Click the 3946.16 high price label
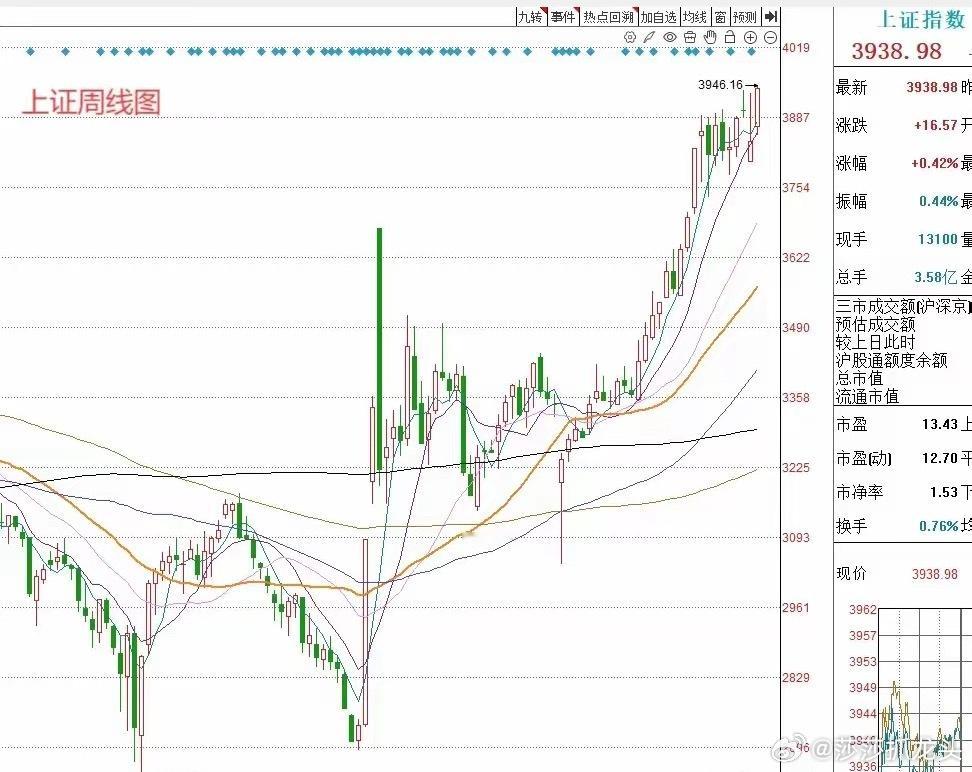Image resolution: width=972 pixels, height=772 pixels. (720, 84)
